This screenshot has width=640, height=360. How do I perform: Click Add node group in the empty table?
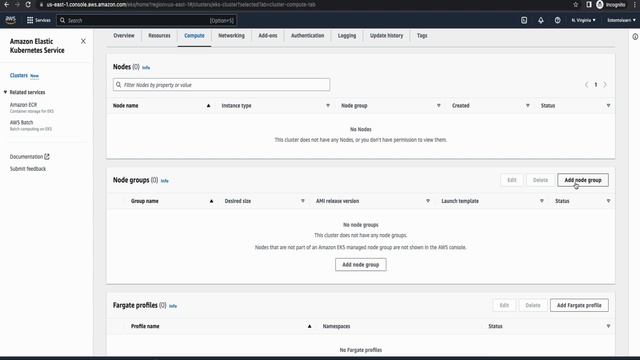[361, 264]
